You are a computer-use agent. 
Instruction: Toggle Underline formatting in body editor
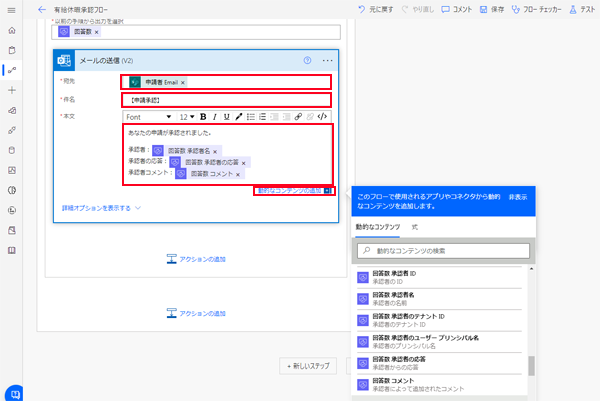pyautogui.click(x=227, y=117)
